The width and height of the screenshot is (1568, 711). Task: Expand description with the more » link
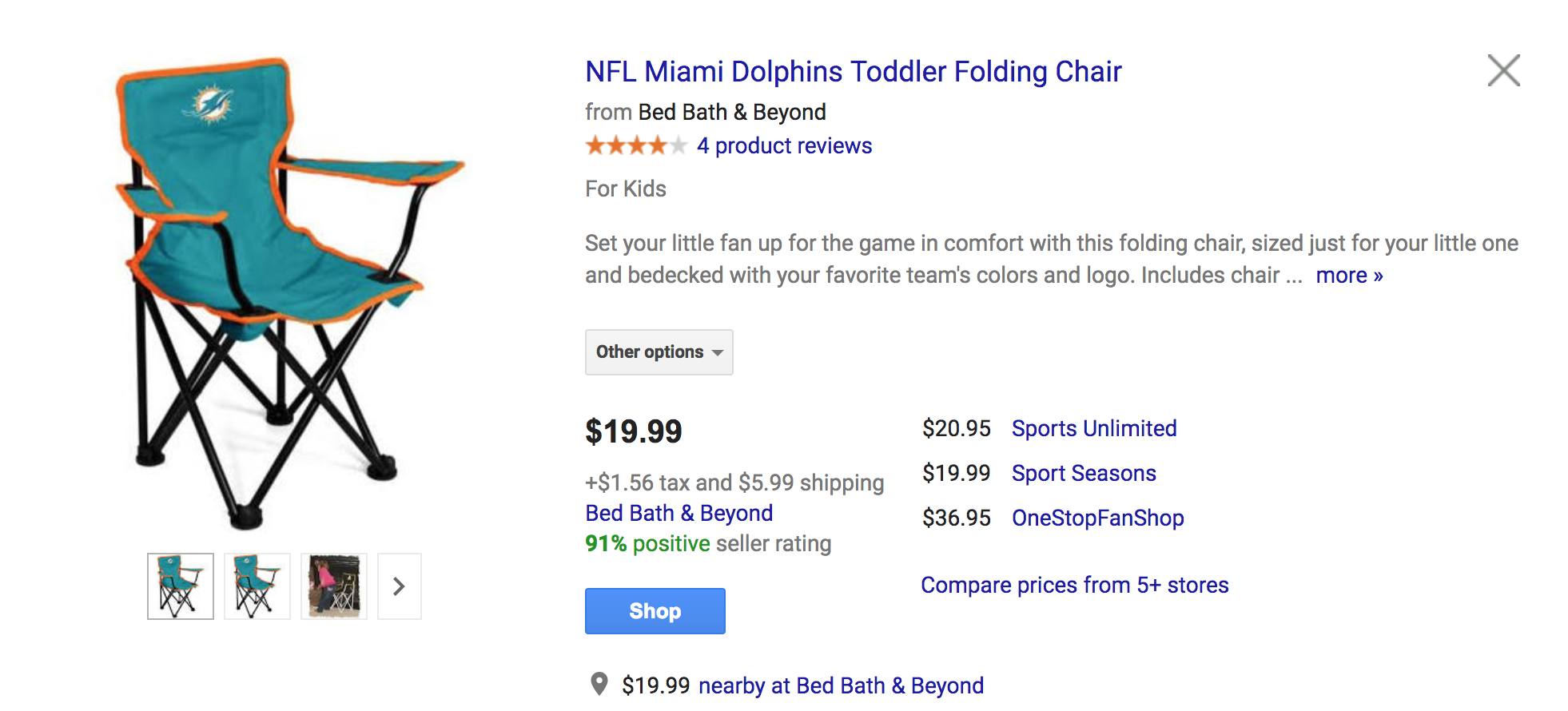[1349, 276]
